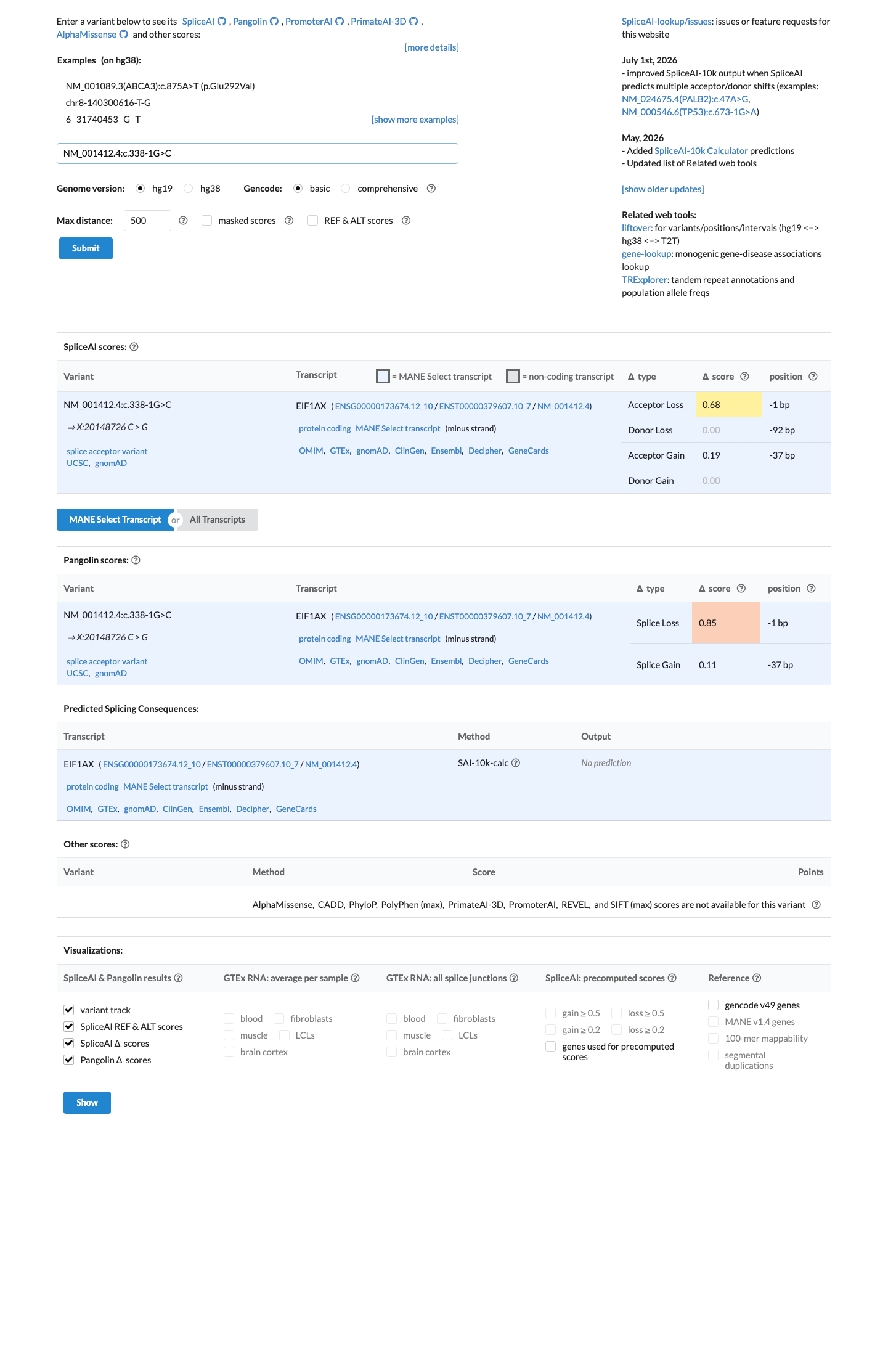Open SpliceAI-10k Calculator link
Viewport: 896px width, 1356px height.
[x=701, y=151]
